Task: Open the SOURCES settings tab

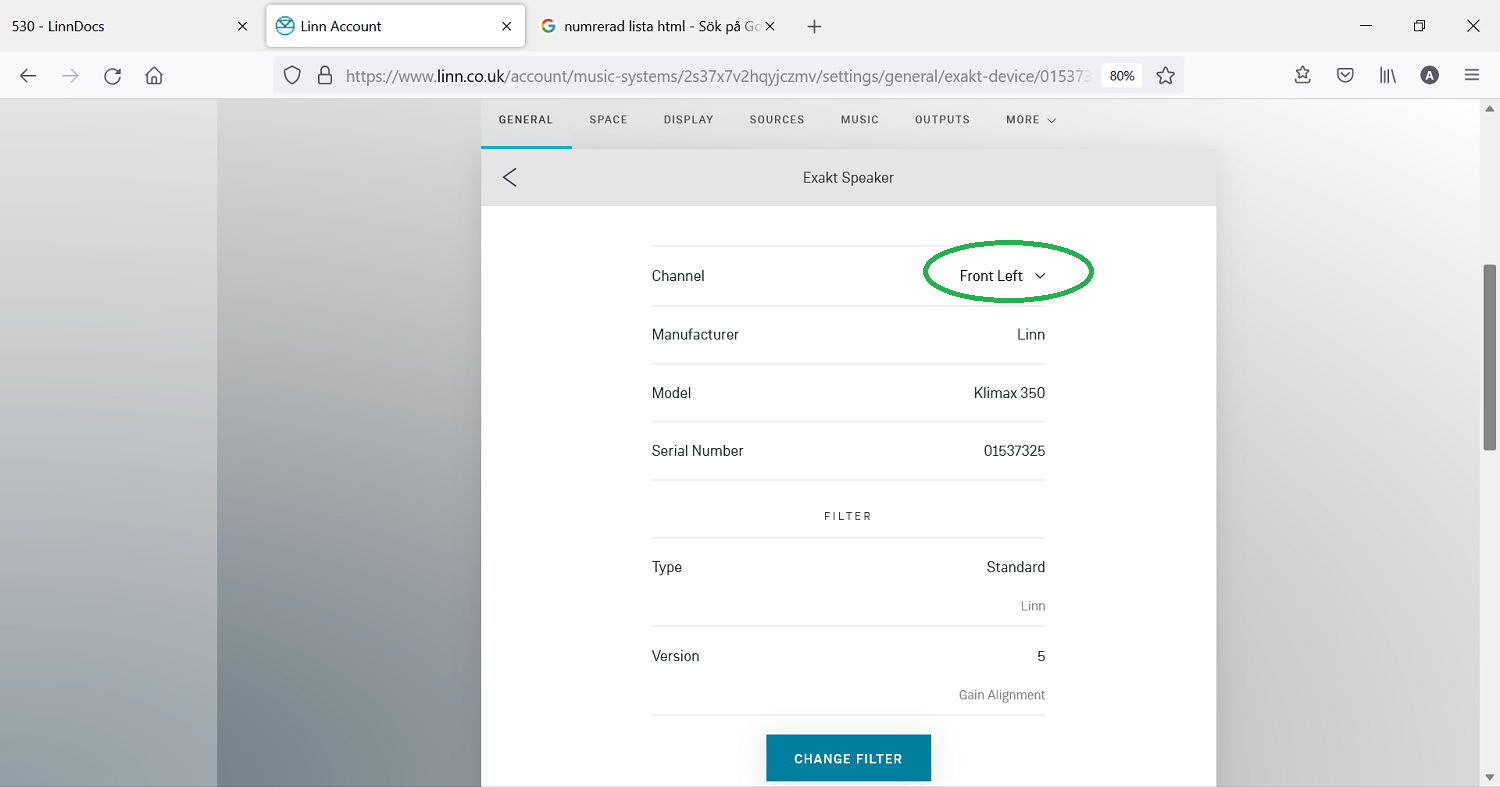Action: pos(777,120)
